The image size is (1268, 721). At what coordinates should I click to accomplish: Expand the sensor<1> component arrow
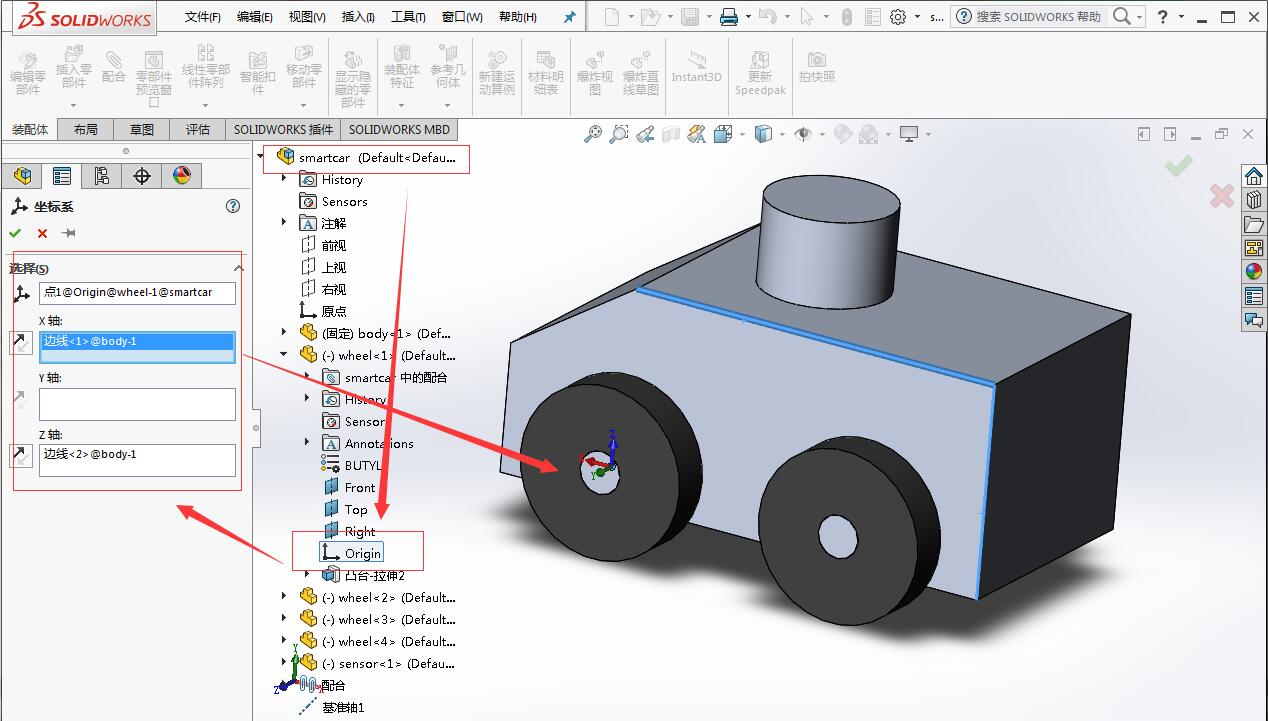click(x=284, y=663)
